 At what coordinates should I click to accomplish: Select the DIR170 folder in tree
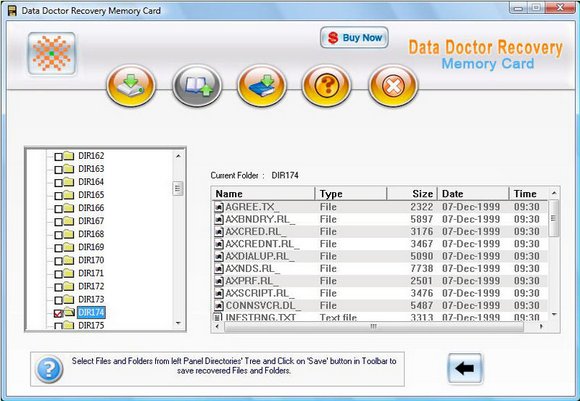[x=91, y=260]
